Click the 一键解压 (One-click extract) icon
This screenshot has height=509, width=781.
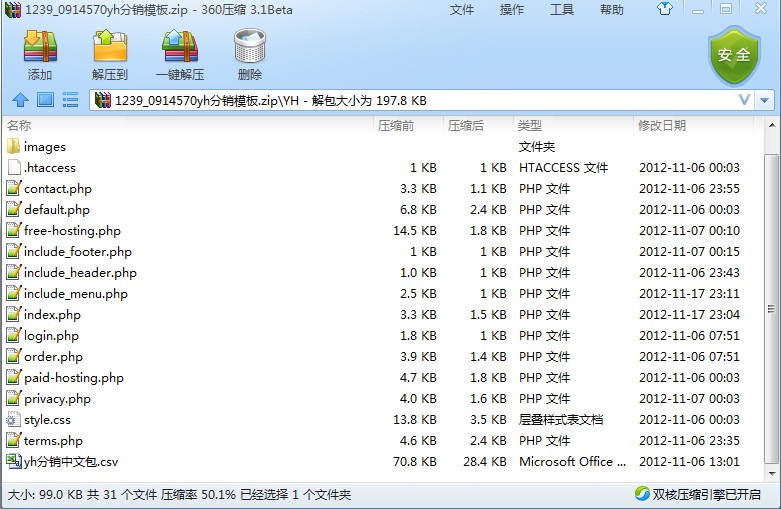tap(180, 46)
